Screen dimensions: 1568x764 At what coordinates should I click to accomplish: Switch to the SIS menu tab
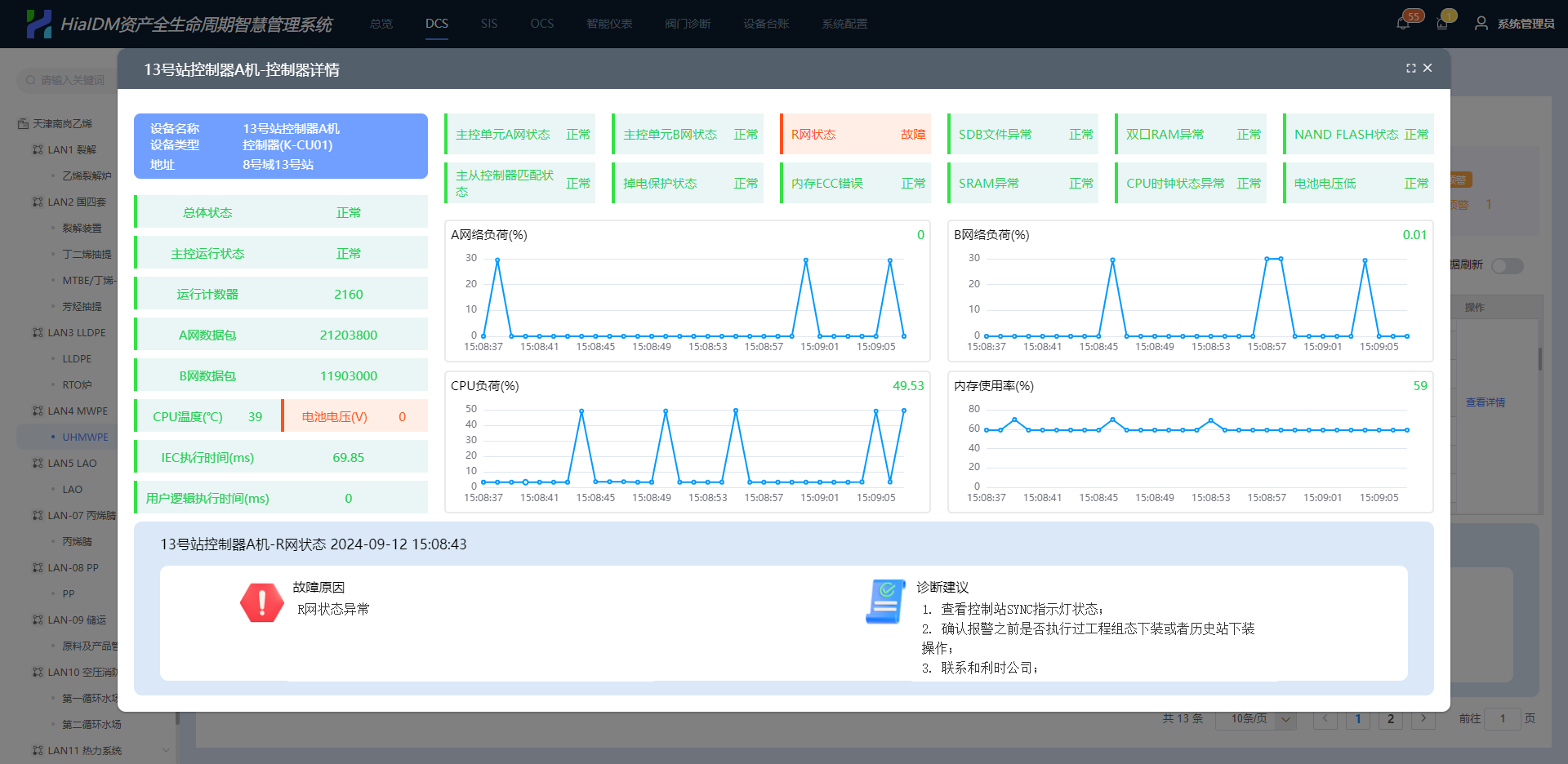(x=488, y=24)
